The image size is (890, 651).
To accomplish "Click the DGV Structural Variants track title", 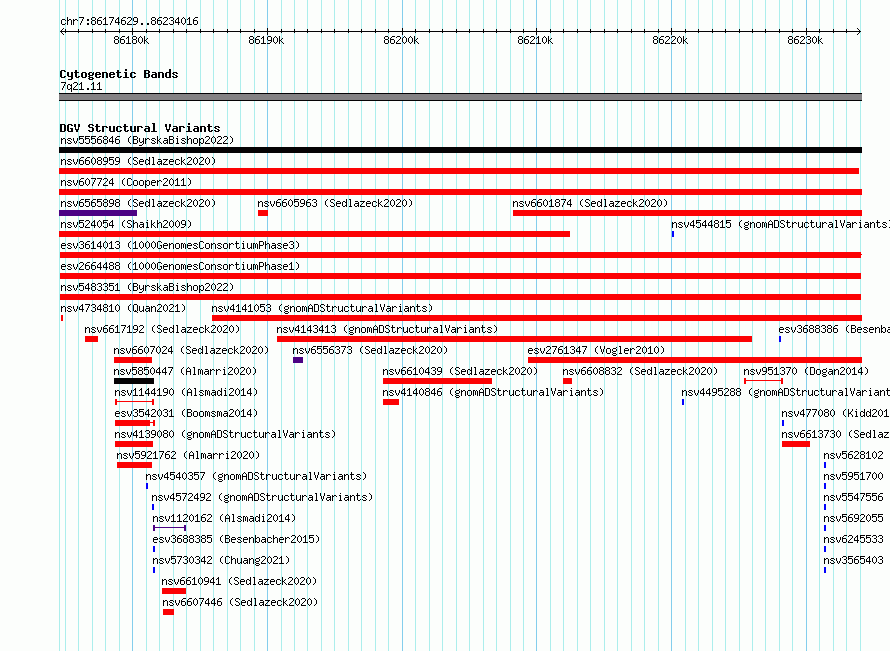I will (140, 128).
